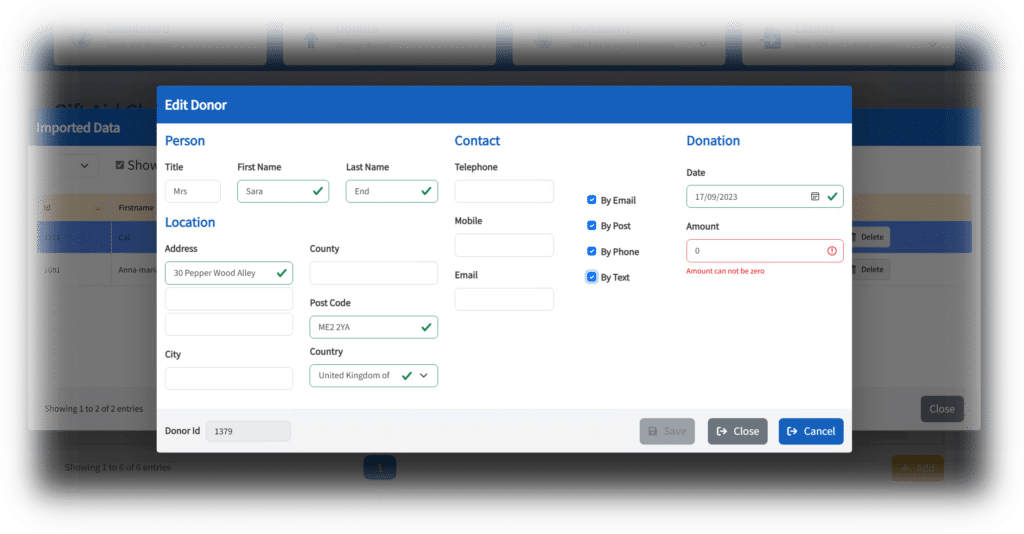Click the City input field
The image size is (1024, 534).
(x=229, y=379)
